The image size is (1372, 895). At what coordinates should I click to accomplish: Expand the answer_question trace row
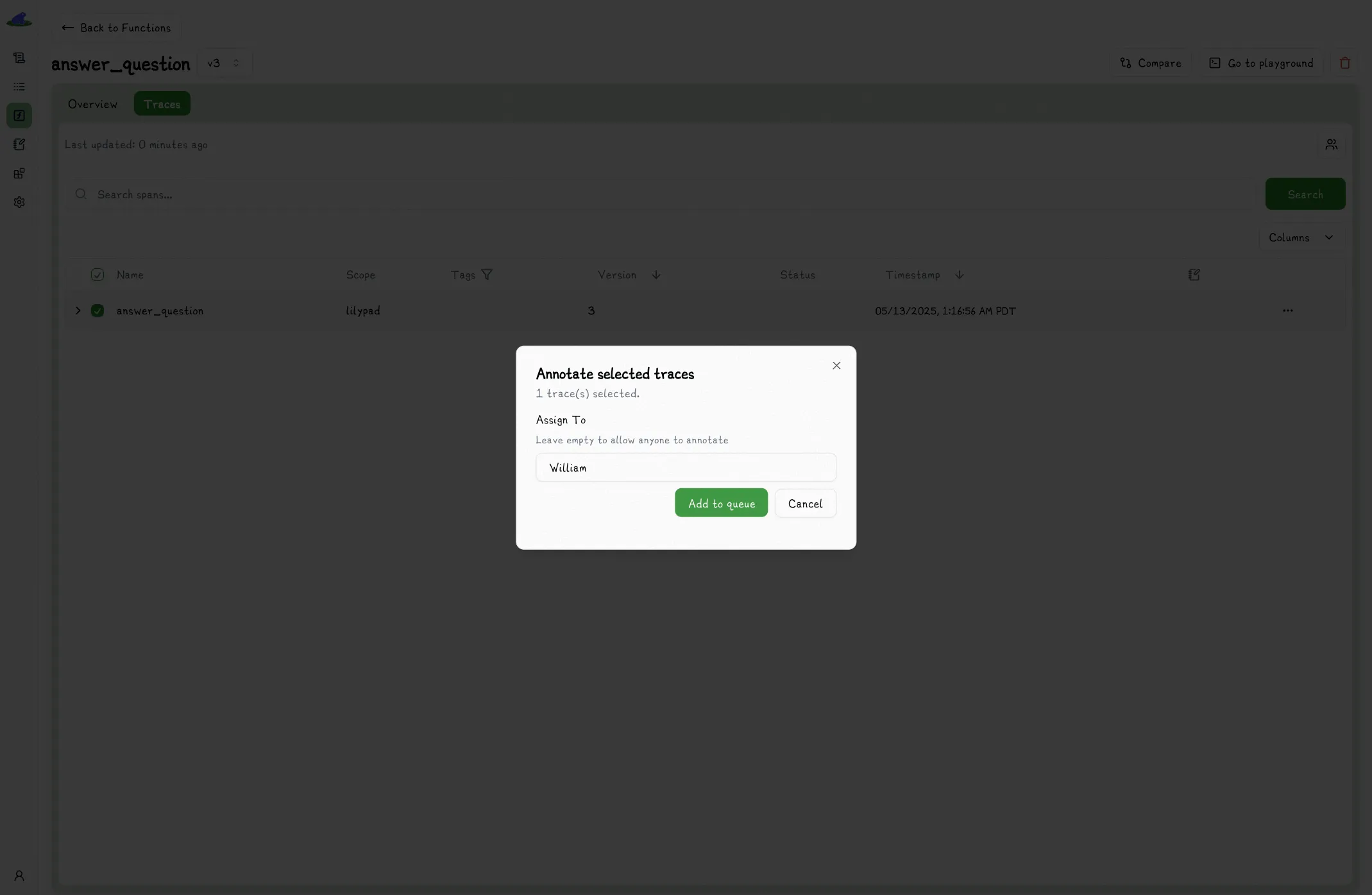78,311
